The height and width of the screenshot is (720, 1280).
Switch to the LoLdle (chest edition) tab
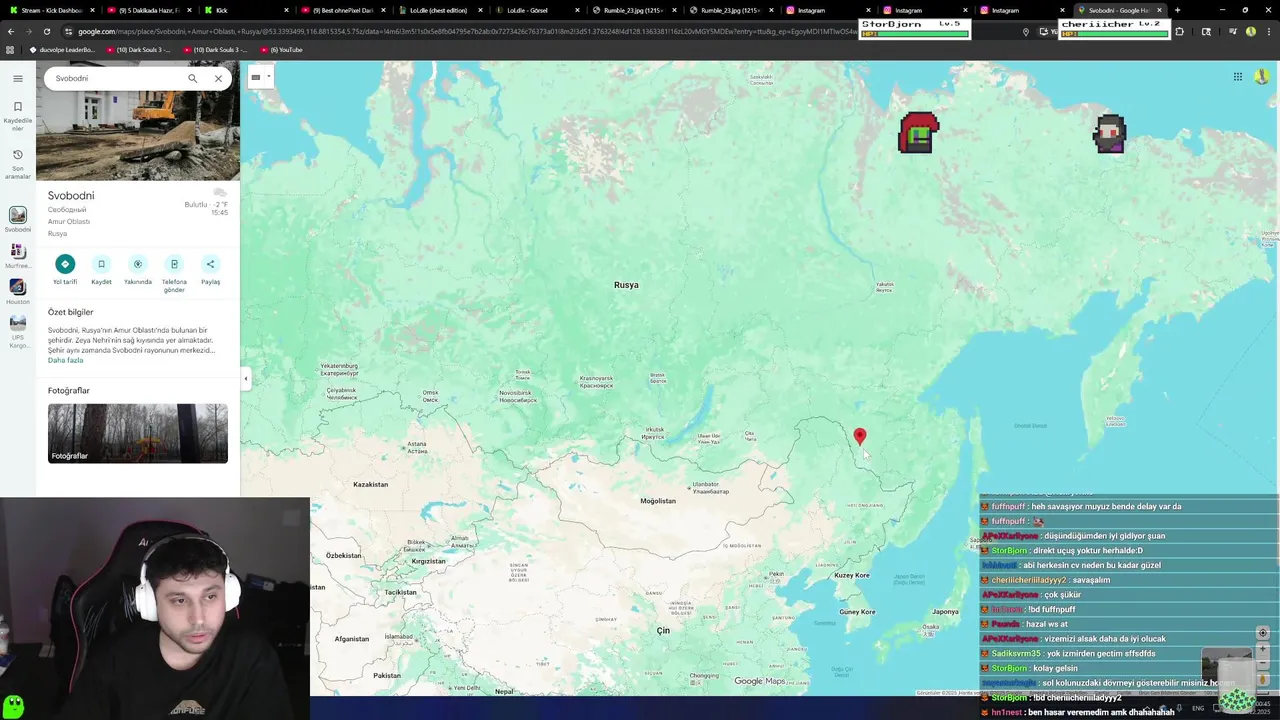(x=438, y=10)
